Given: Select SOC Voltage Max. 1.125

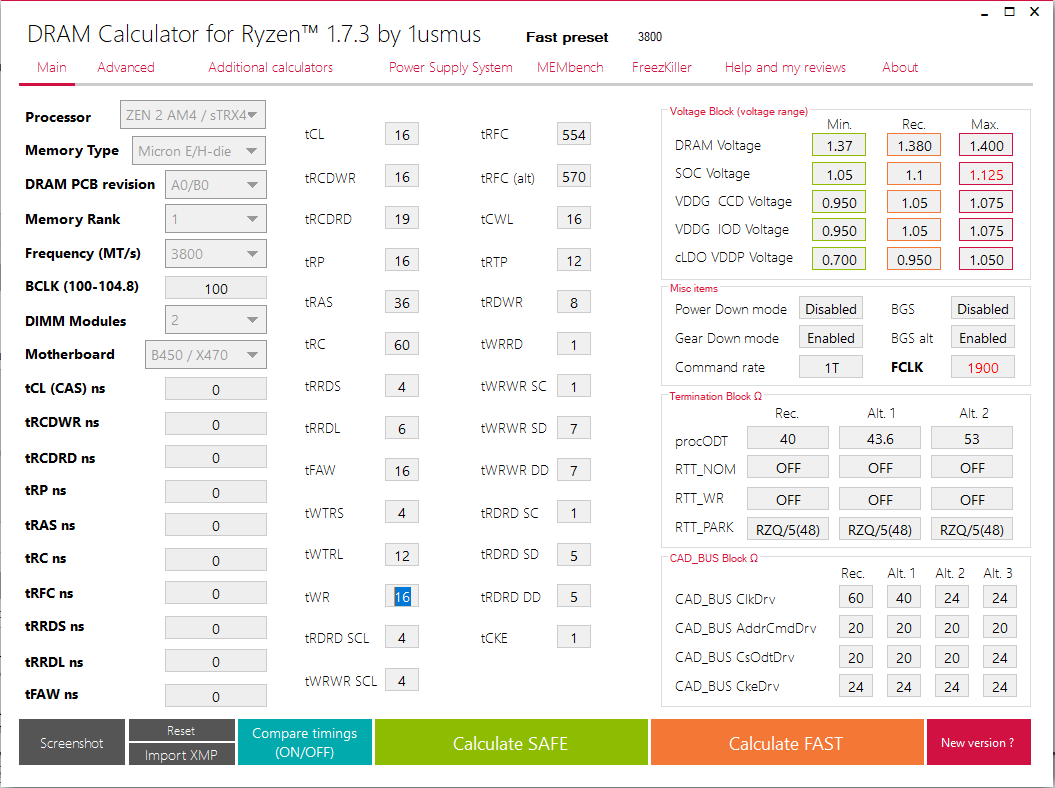Looking at the screenshot, I should [x=986, y=174].
